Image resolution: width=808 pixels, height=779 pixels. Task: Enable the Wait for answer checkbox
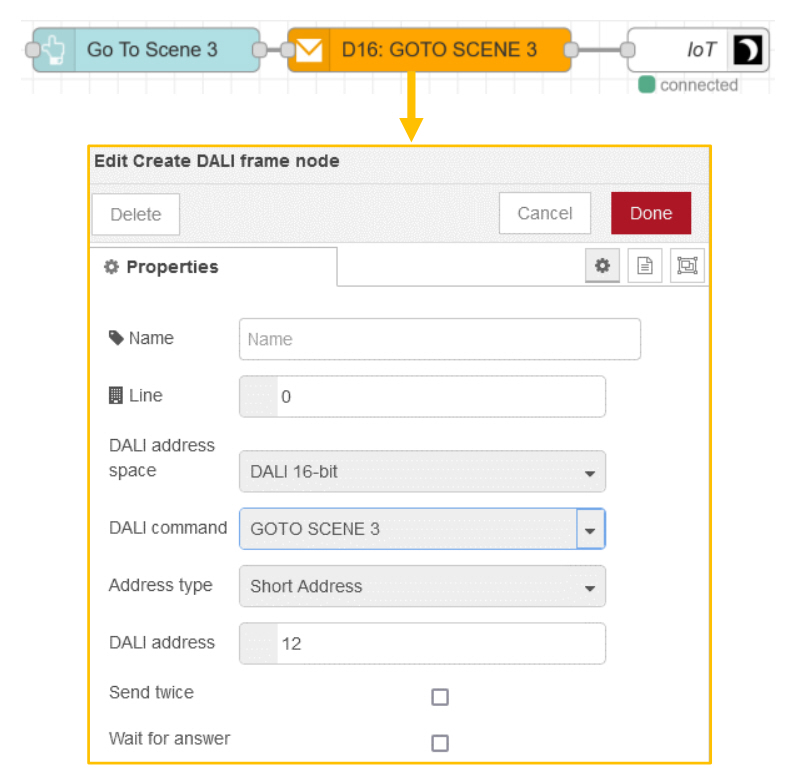tap(440, 743)
